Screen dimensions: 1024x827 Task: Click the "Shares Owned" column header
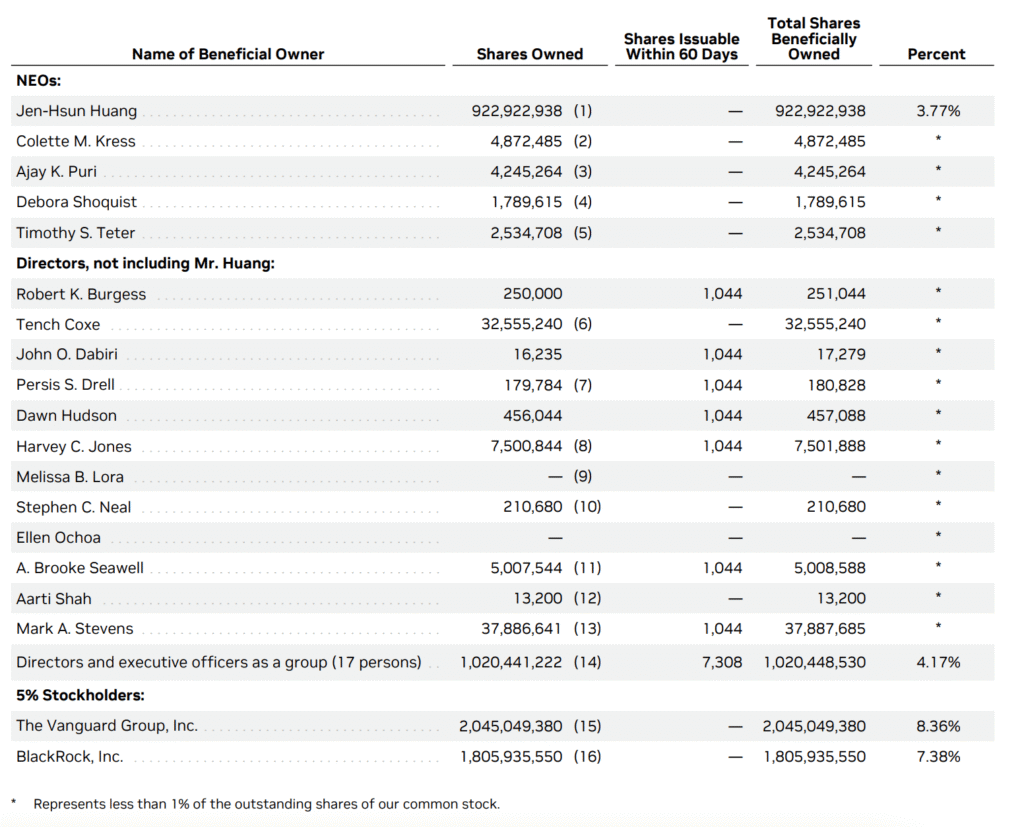[529, 54]
